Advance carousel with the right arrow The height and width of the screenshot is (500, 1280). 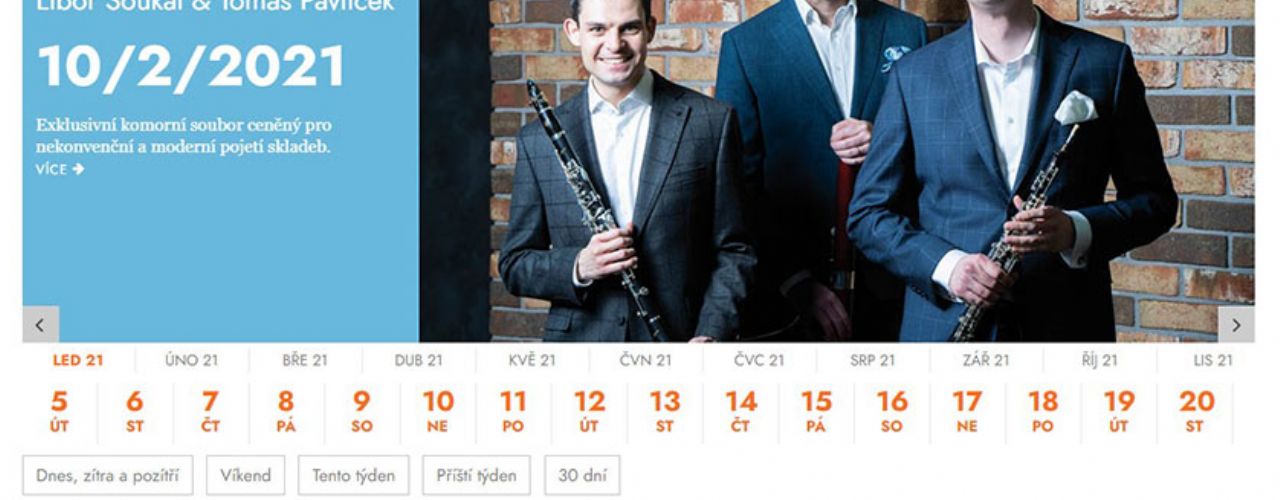[1236, 324]
